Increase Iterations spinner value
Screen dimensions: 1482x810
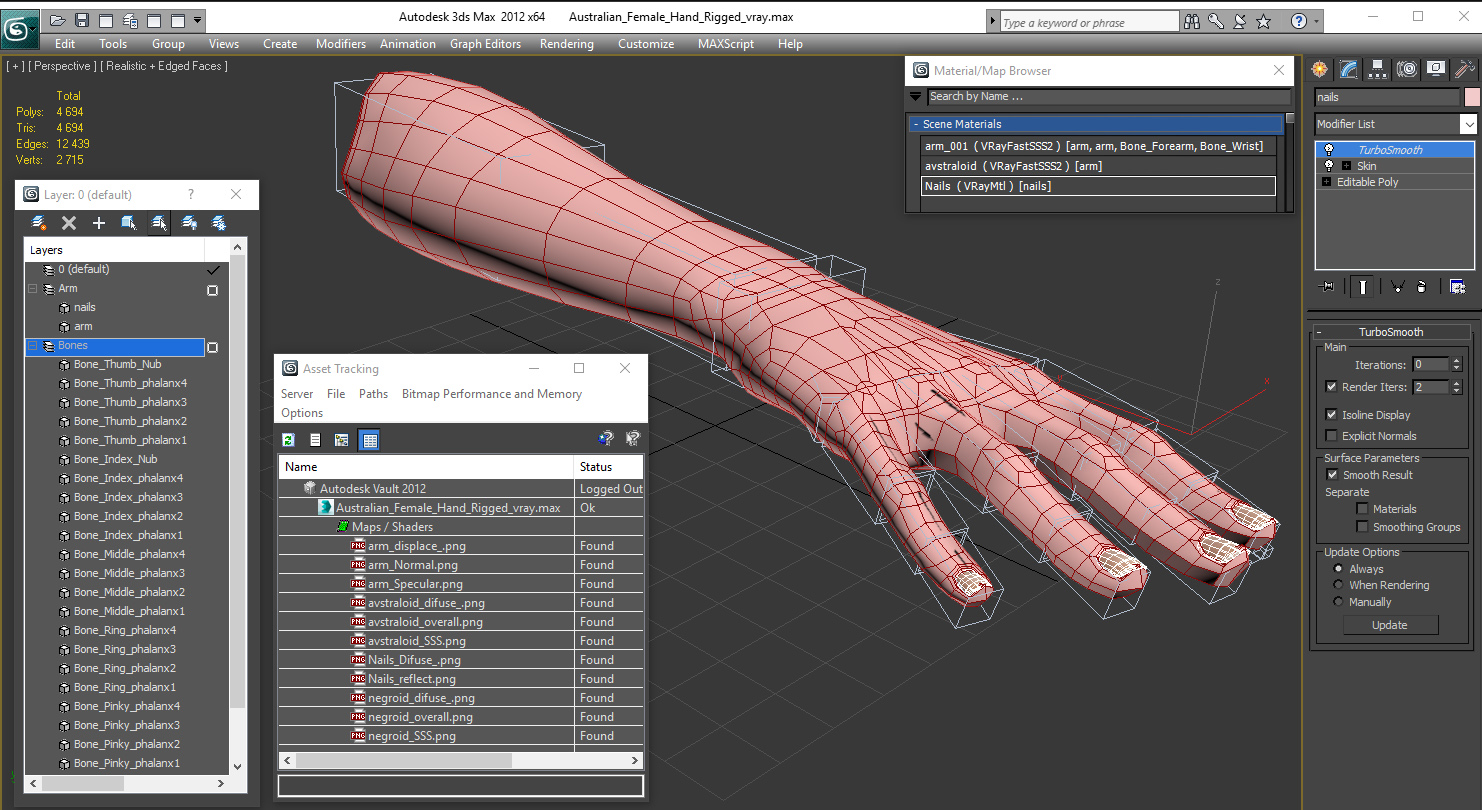[1456, 361]
